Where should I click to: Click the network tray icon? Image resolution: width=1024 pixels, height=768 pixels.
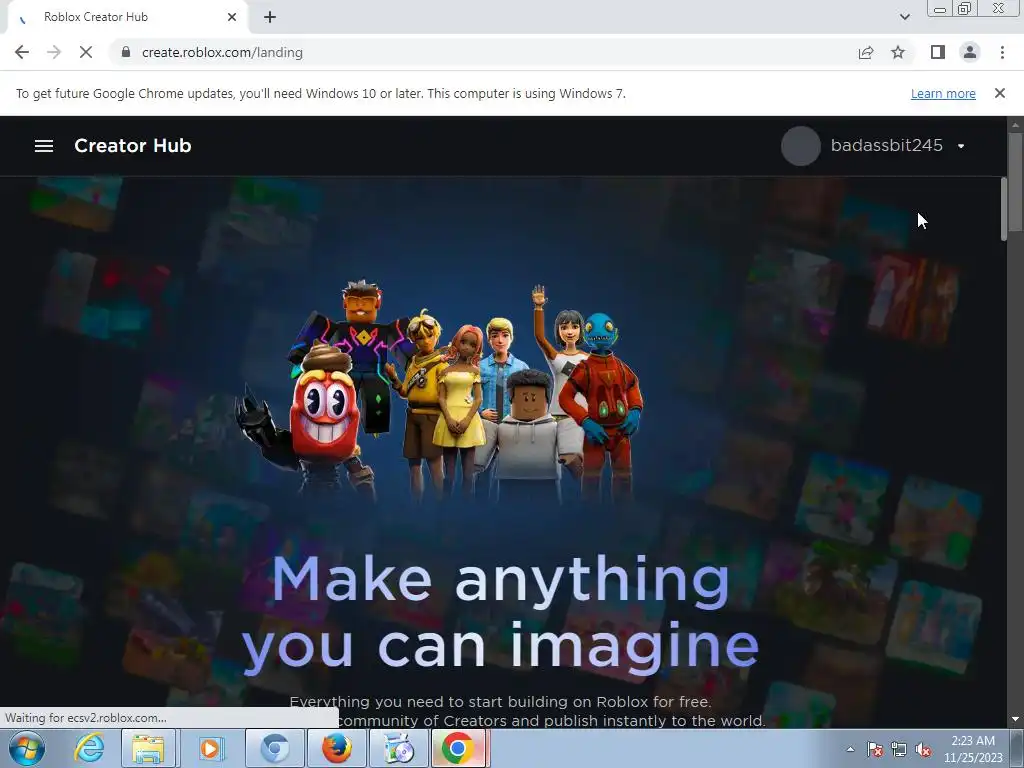tap(899, 749)
